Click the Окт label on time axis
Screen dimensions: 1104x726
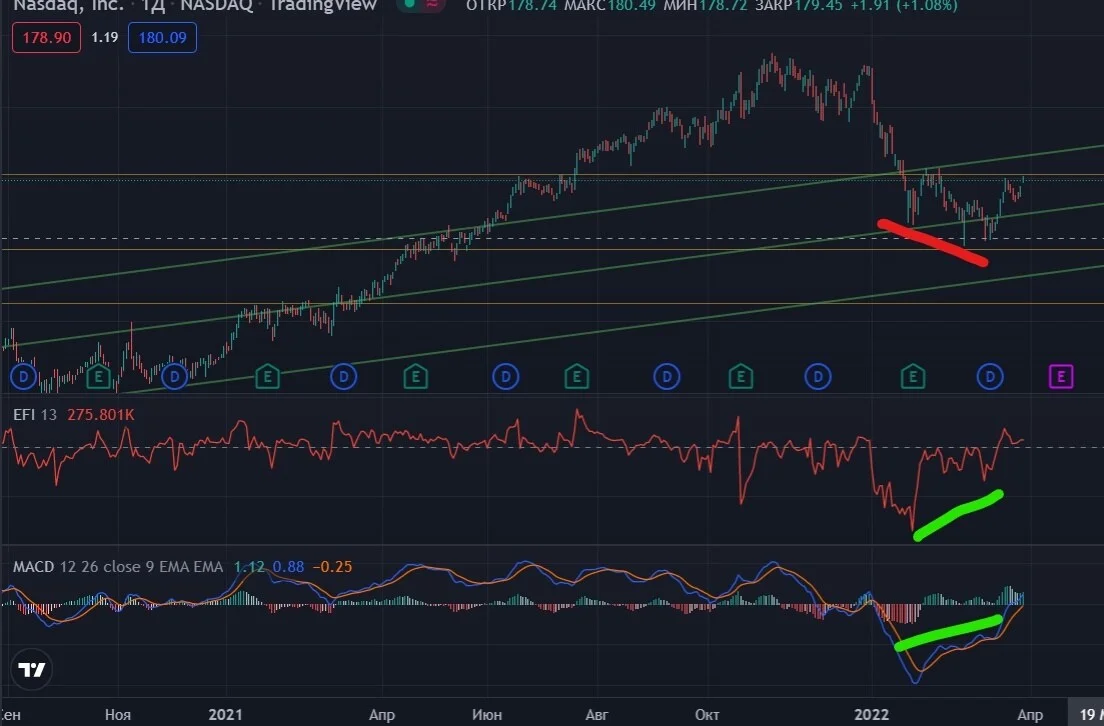[707, 715]
